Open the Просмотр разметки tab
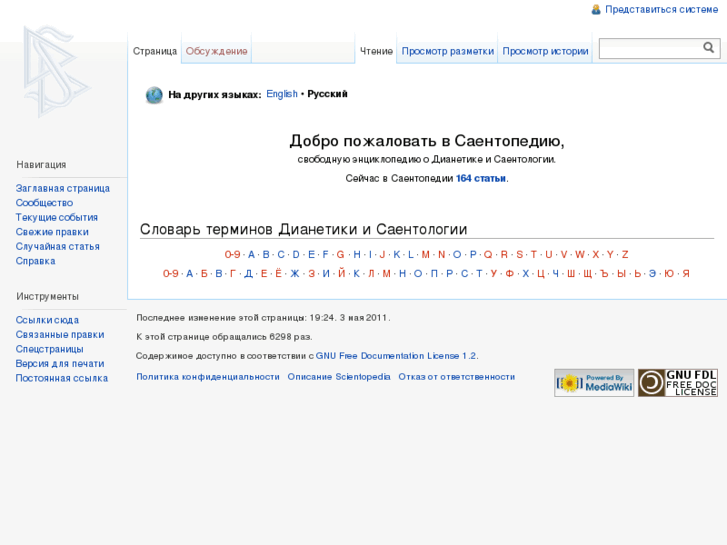 447,51
